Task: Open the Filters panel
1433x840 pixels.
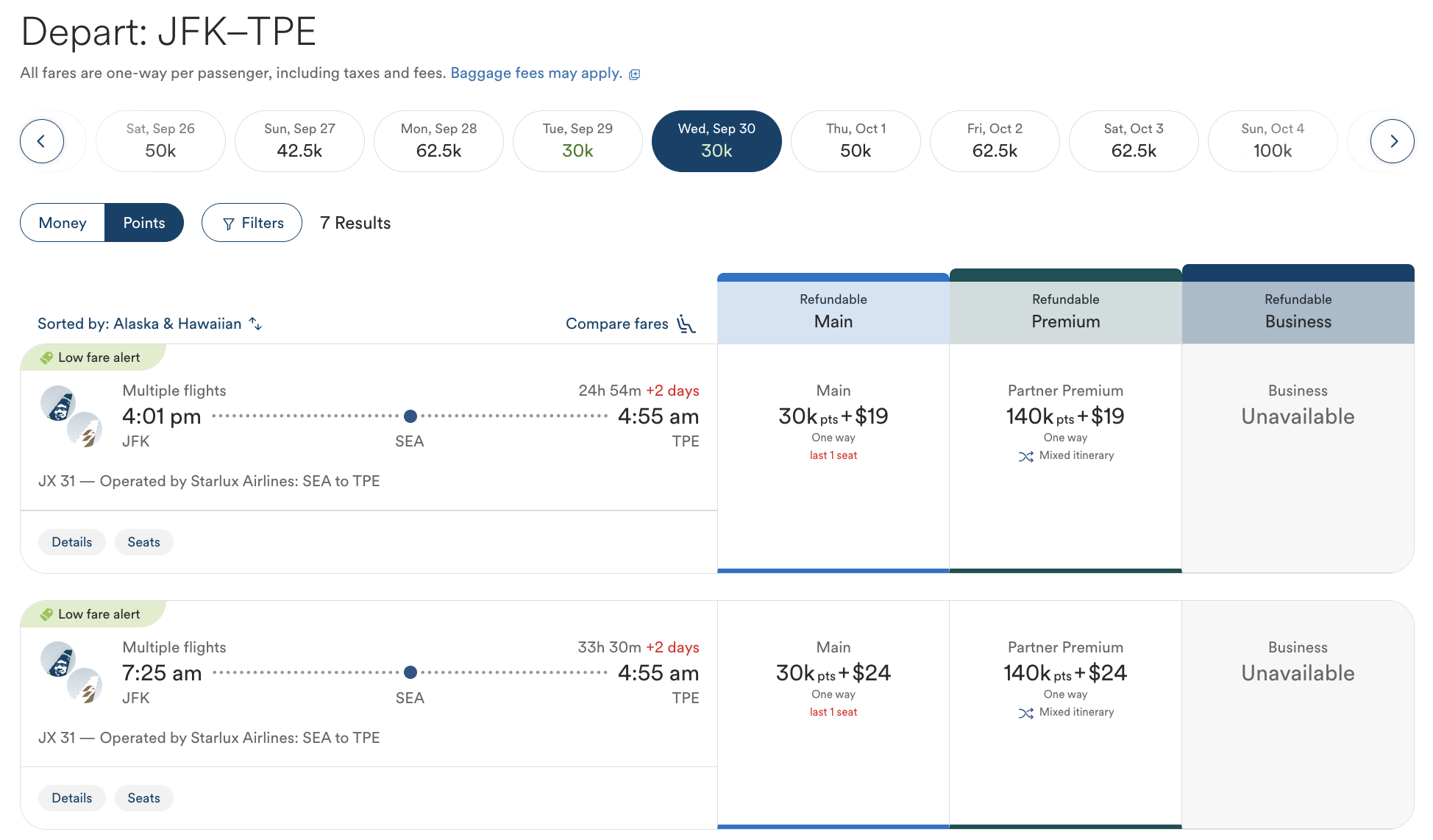Action: point(252,223)
